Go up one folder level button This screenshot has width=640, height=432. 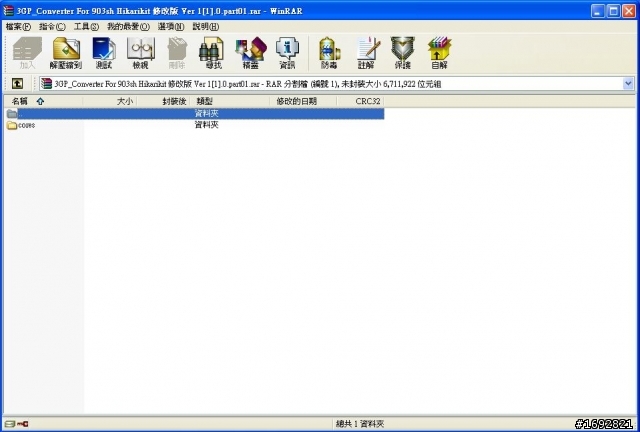click(x=17, y=84)
